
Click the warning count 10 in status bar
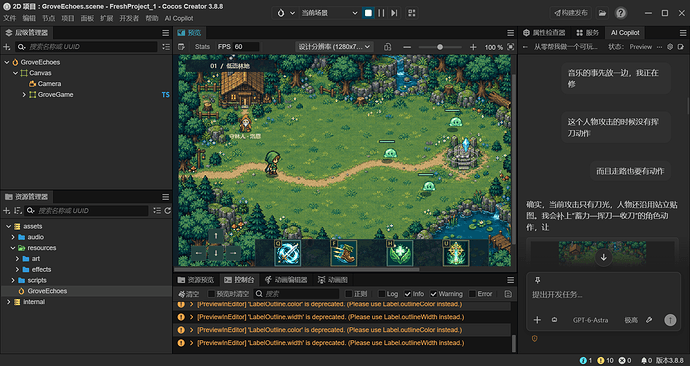pos(605,360)
